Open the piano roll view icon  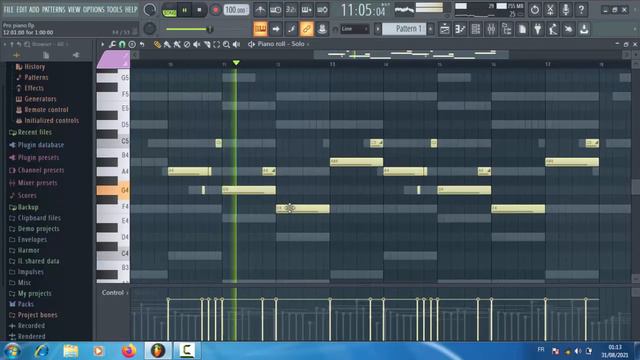click(460, 29)
